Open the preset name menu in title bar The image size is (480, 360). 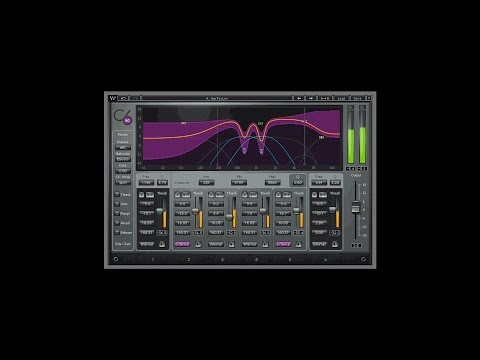(x=217, y=98)
